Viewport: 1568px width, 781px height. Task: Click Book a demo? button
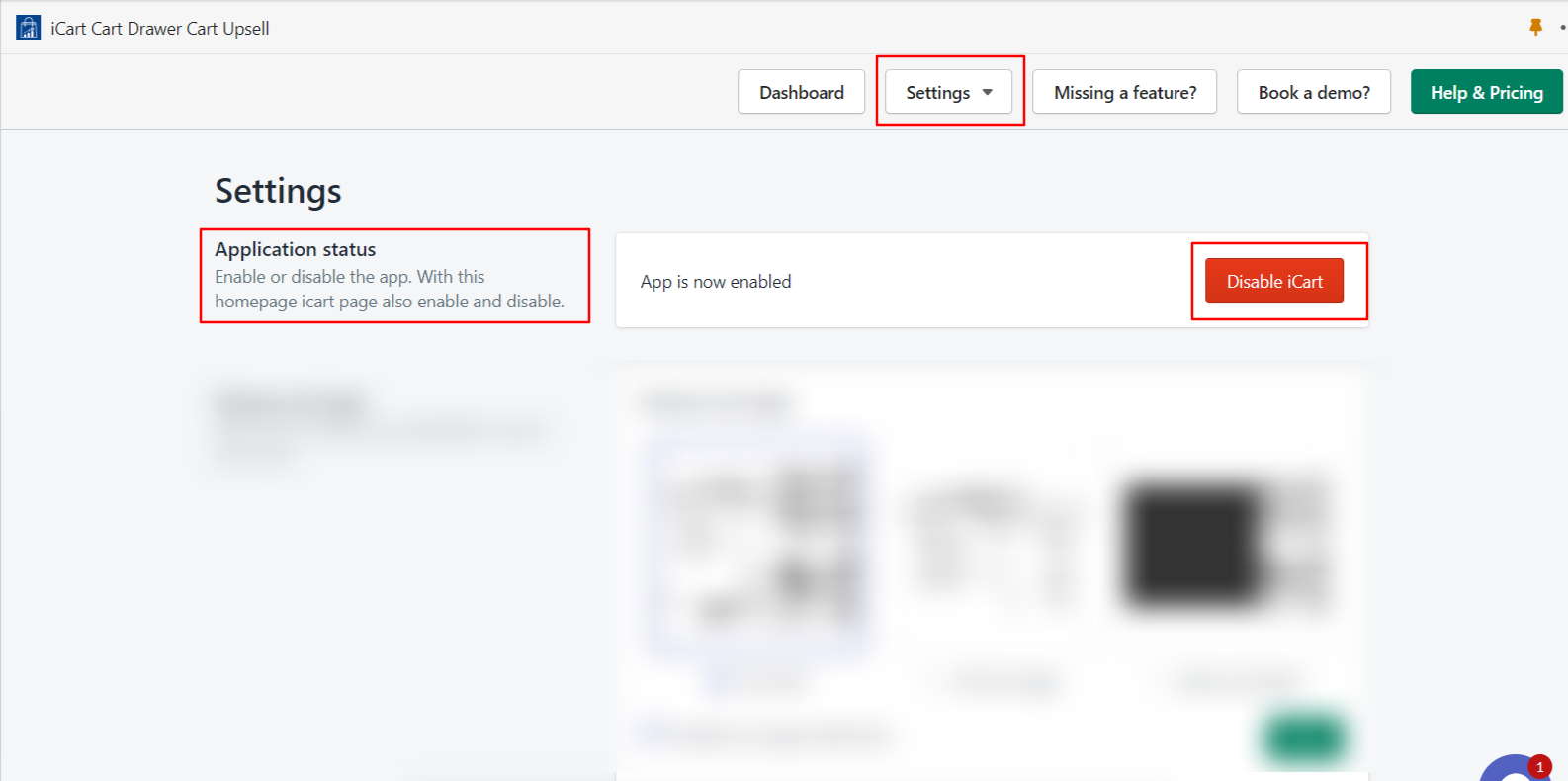click(1313, 92)
